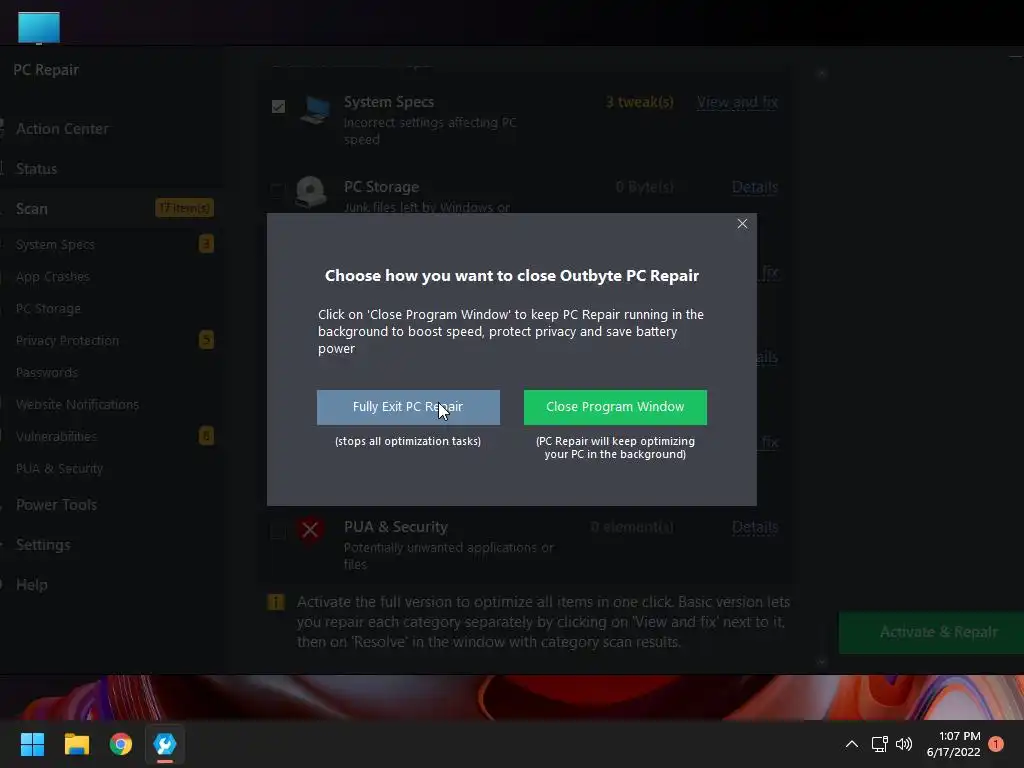Open Power Tools in sidebar
The image size is (1024, 768).
click(56, 505)
